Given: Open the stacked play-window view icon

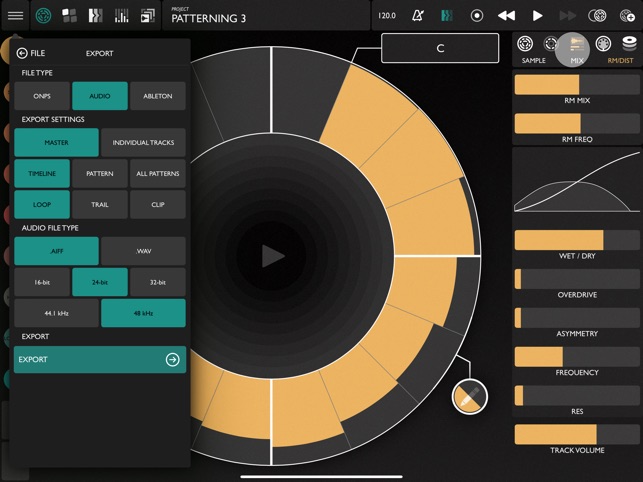Looking at the screenshot, I should tap(148, 16).
